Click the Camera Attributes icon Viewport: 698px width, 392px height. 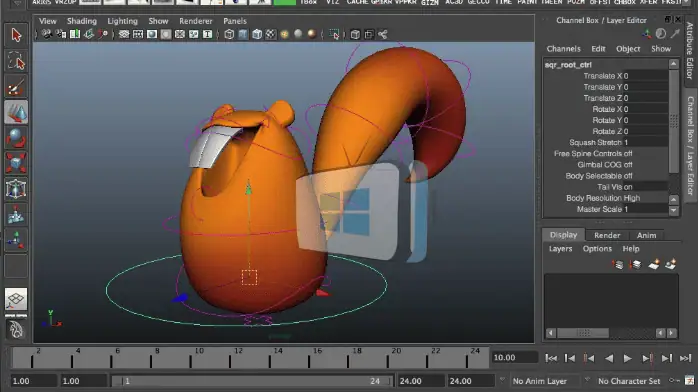tap(61, 34)
